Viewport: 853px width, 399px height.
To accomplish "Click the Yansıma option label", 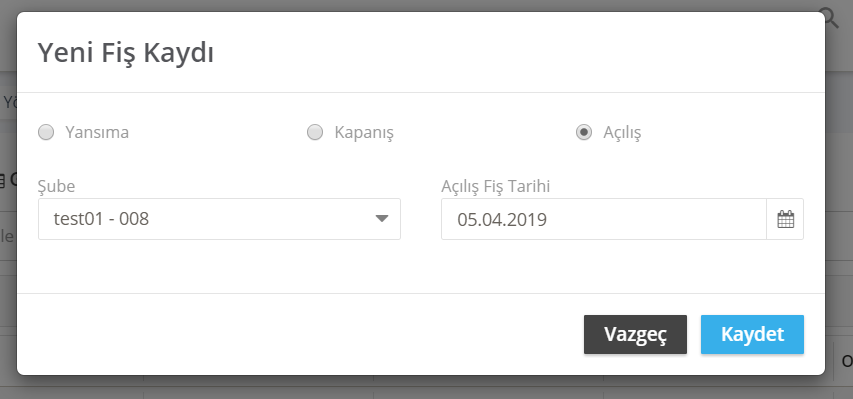I will point(97,132).
